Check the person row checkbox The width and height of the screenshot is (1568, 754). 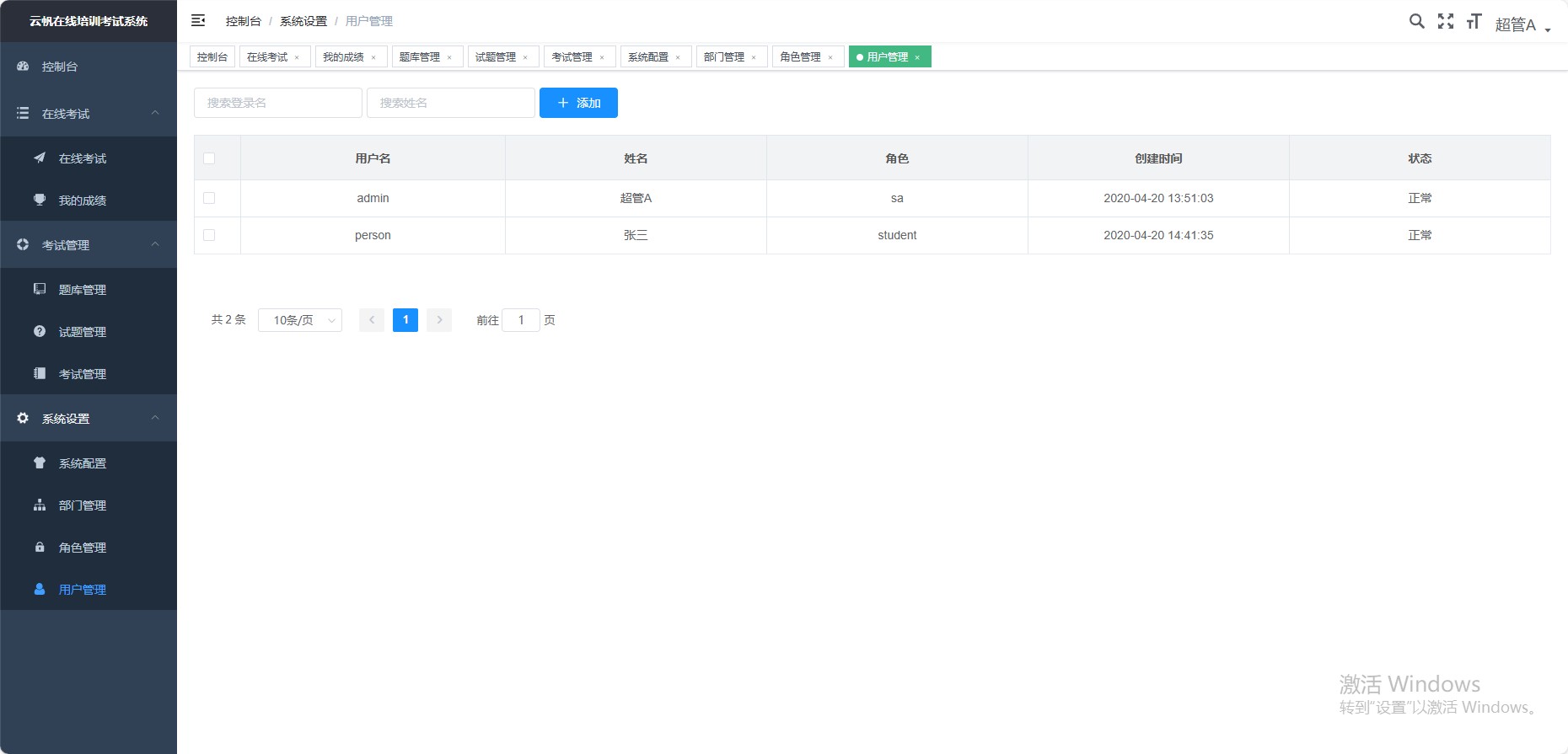coord(209,235)
